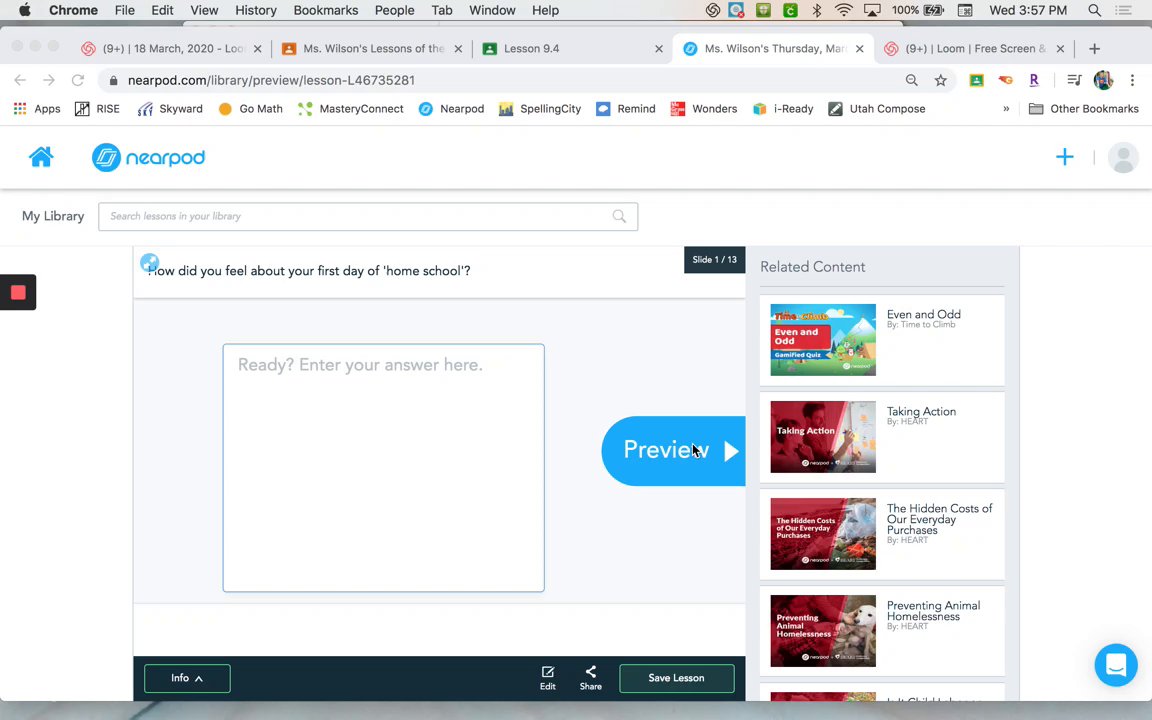Click the Nearpod logo
This screenshot has height=720, width=1152.
coord(148,157)
